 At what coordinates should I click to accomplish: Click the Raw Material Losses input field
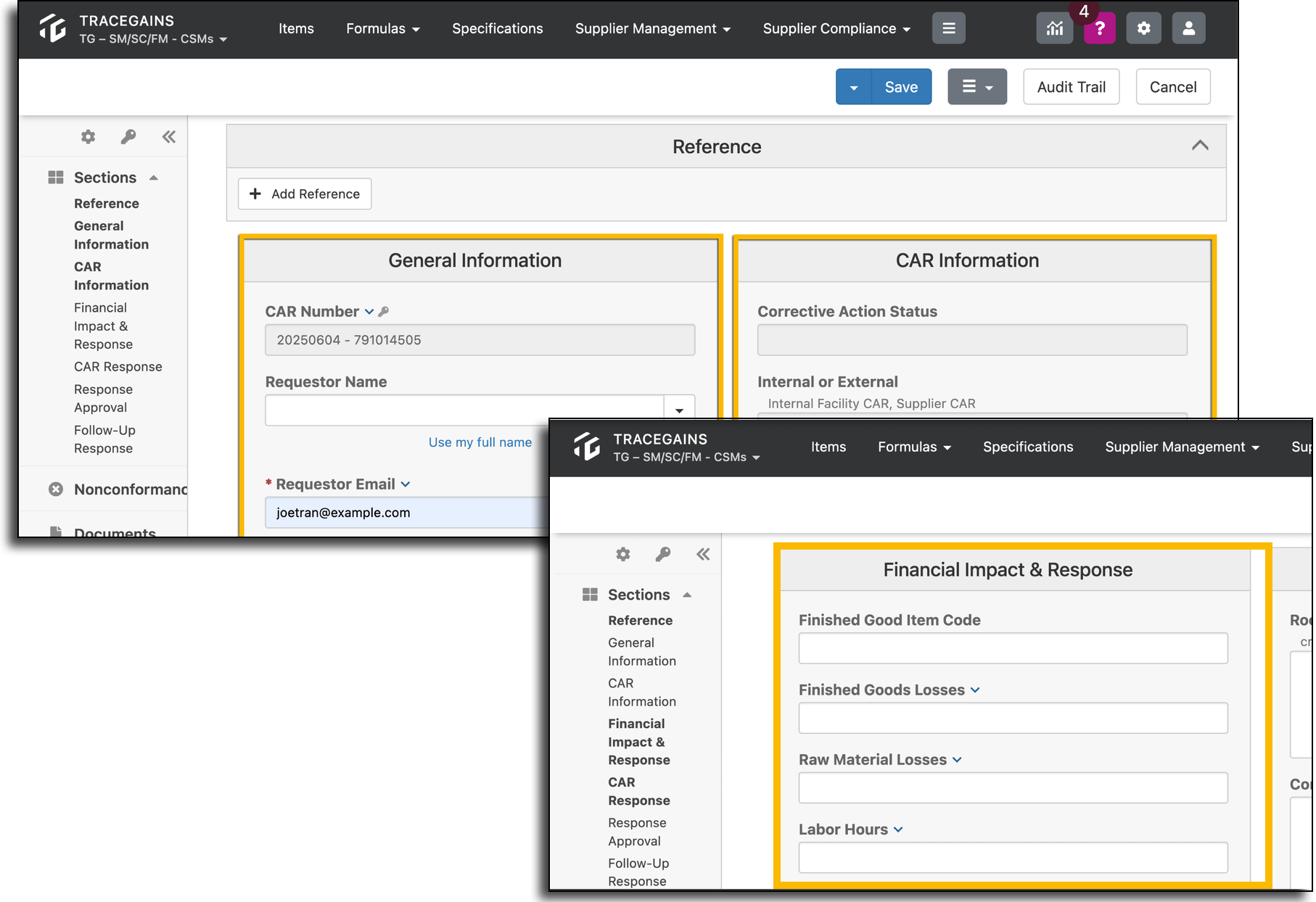point(1013,787)
